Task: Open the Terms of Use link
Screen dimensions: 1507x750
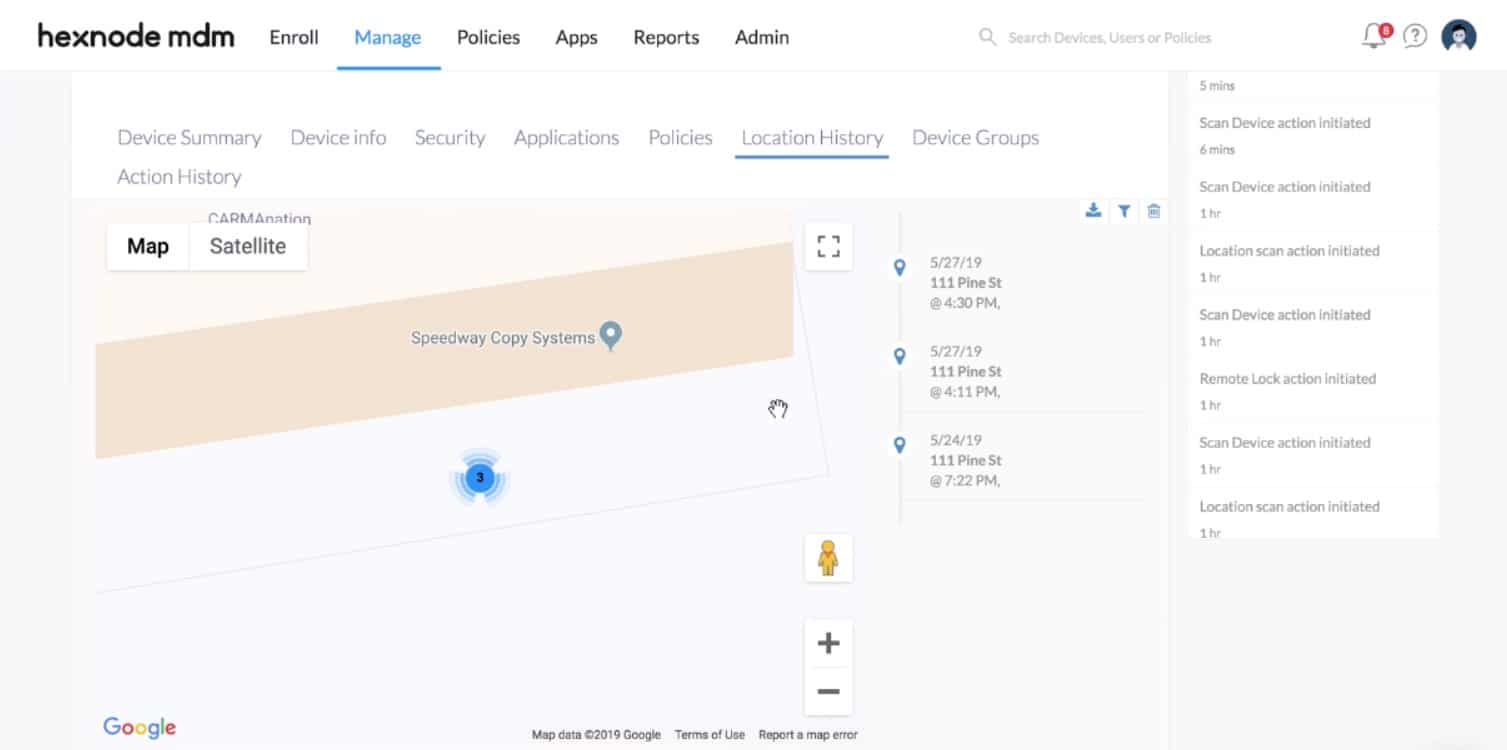Action: (710, 734)
